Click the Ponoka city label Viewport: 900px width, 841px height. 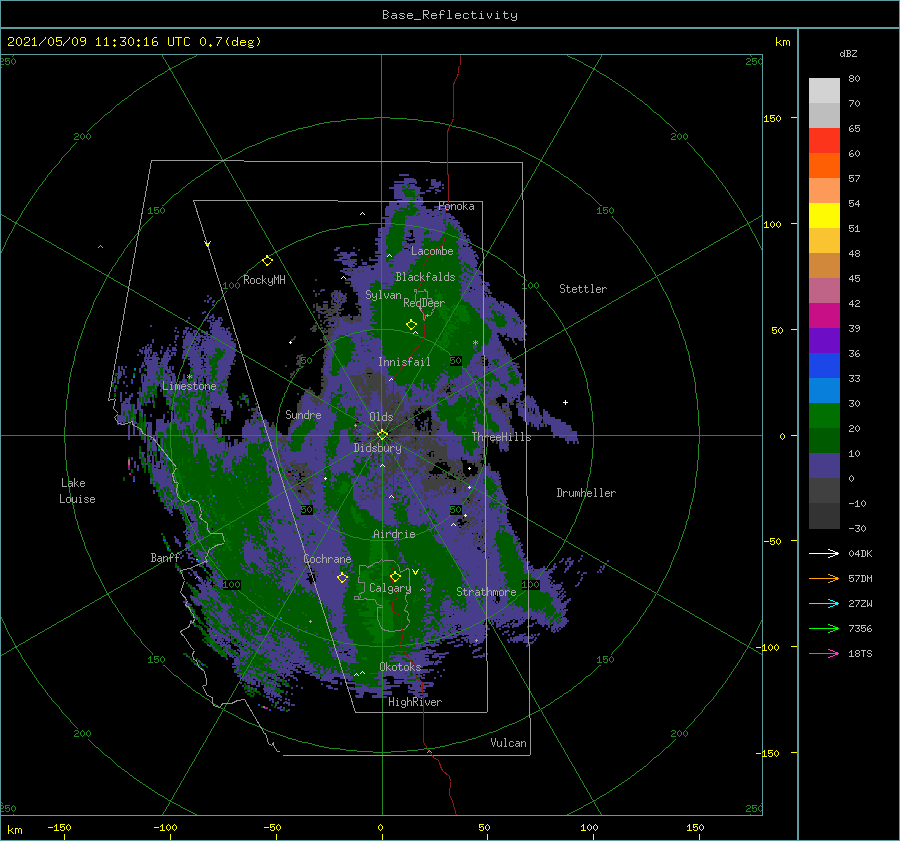pyautogui.click(x=456, y=206)
